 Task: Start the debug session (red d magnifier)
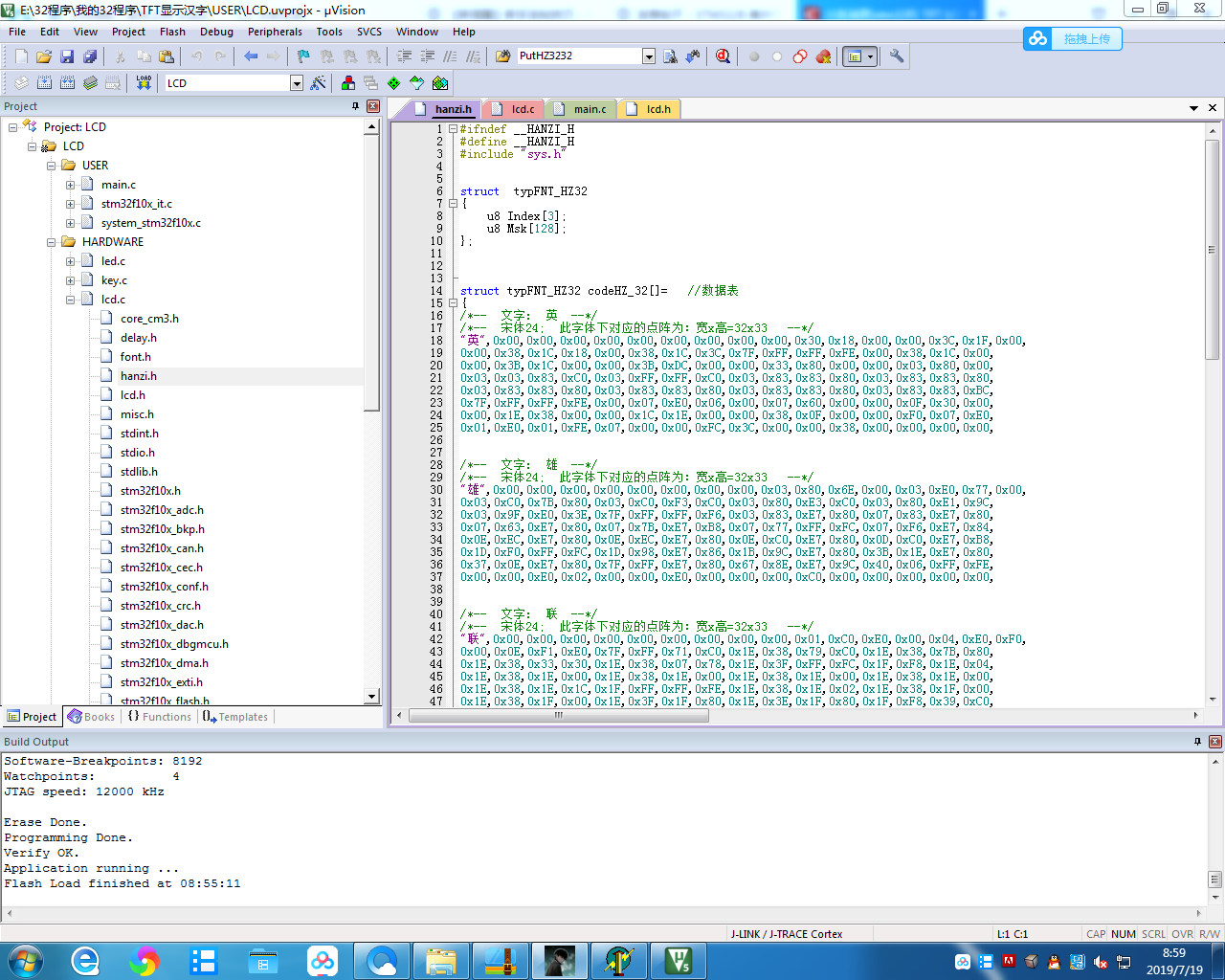(724, 56)
